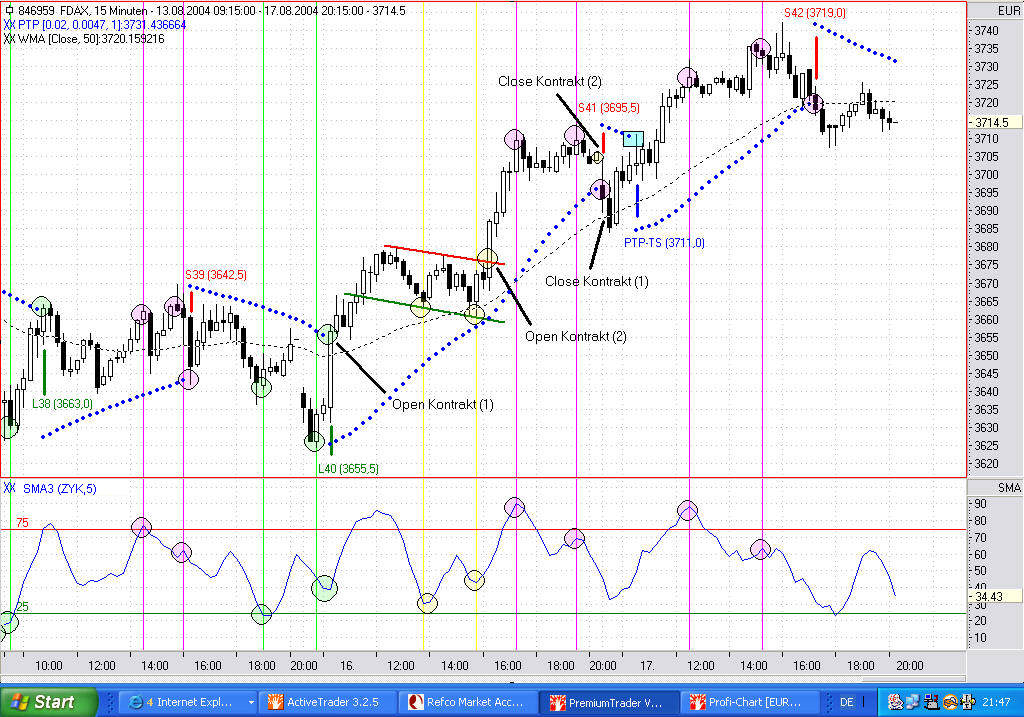Click the cyan box marker near S41
The image size is (1024, 717).
coord(633,138)
